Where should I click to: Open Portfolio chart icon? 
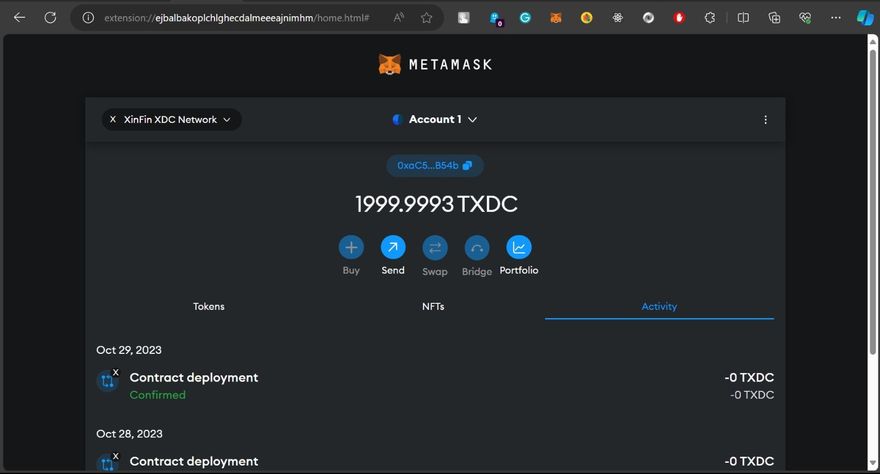click(x=519, y=247)
